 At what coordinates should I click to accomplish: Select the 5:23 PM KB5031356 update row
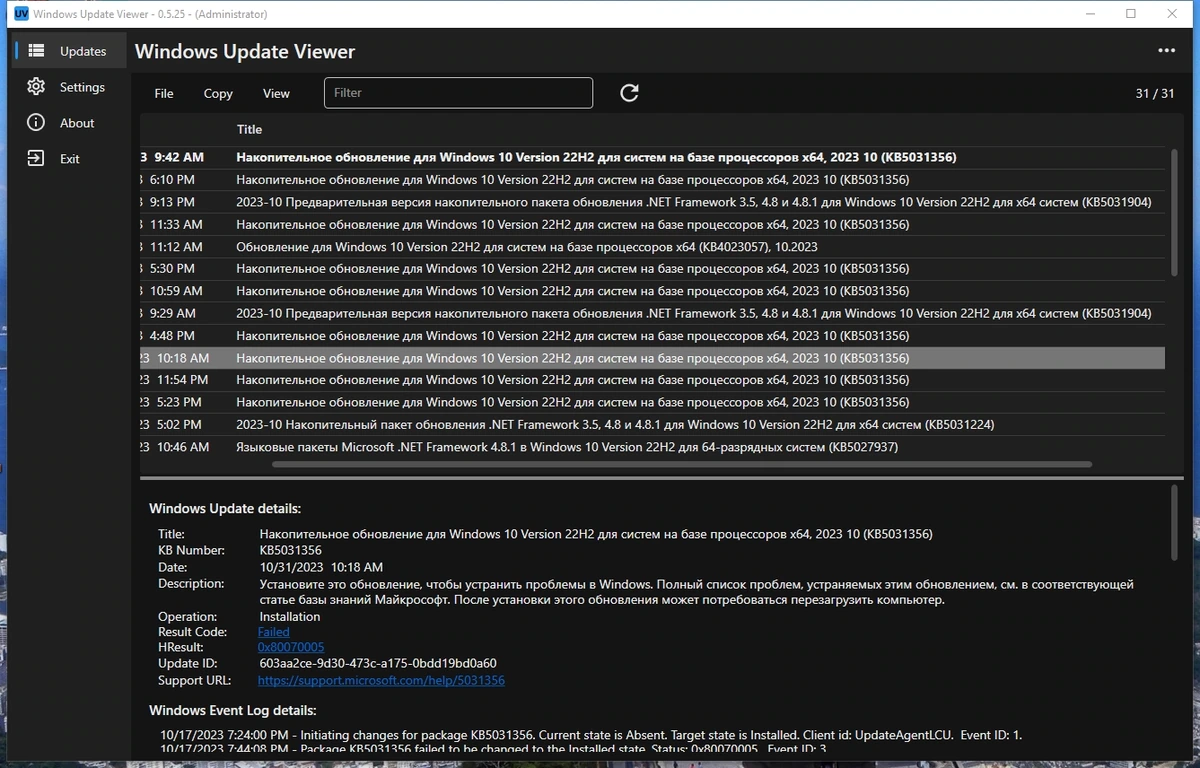coord(652,402)
